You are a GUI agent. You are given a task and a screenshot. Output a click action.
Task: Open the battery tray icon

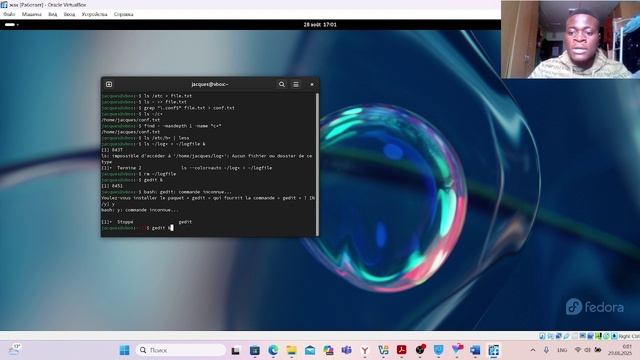coord(598,350)
